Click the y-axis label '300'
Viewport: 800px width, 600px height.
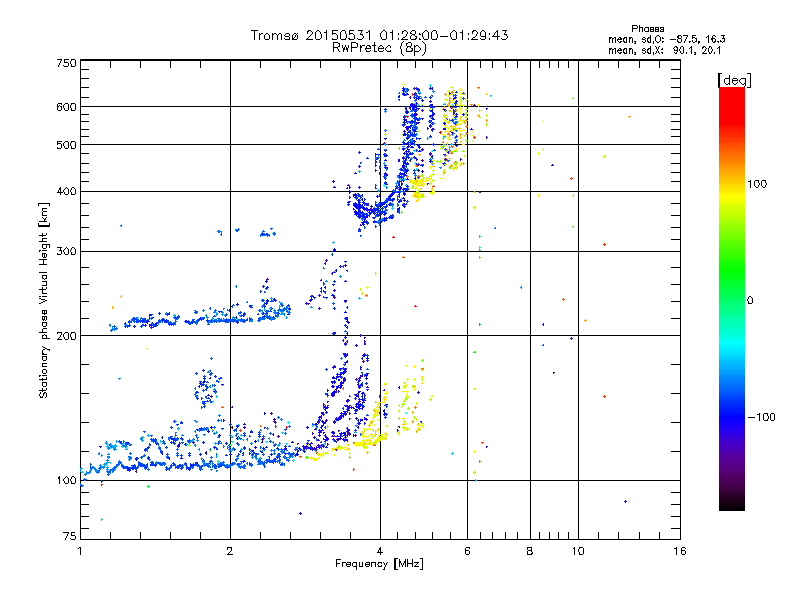coord(66,252)
